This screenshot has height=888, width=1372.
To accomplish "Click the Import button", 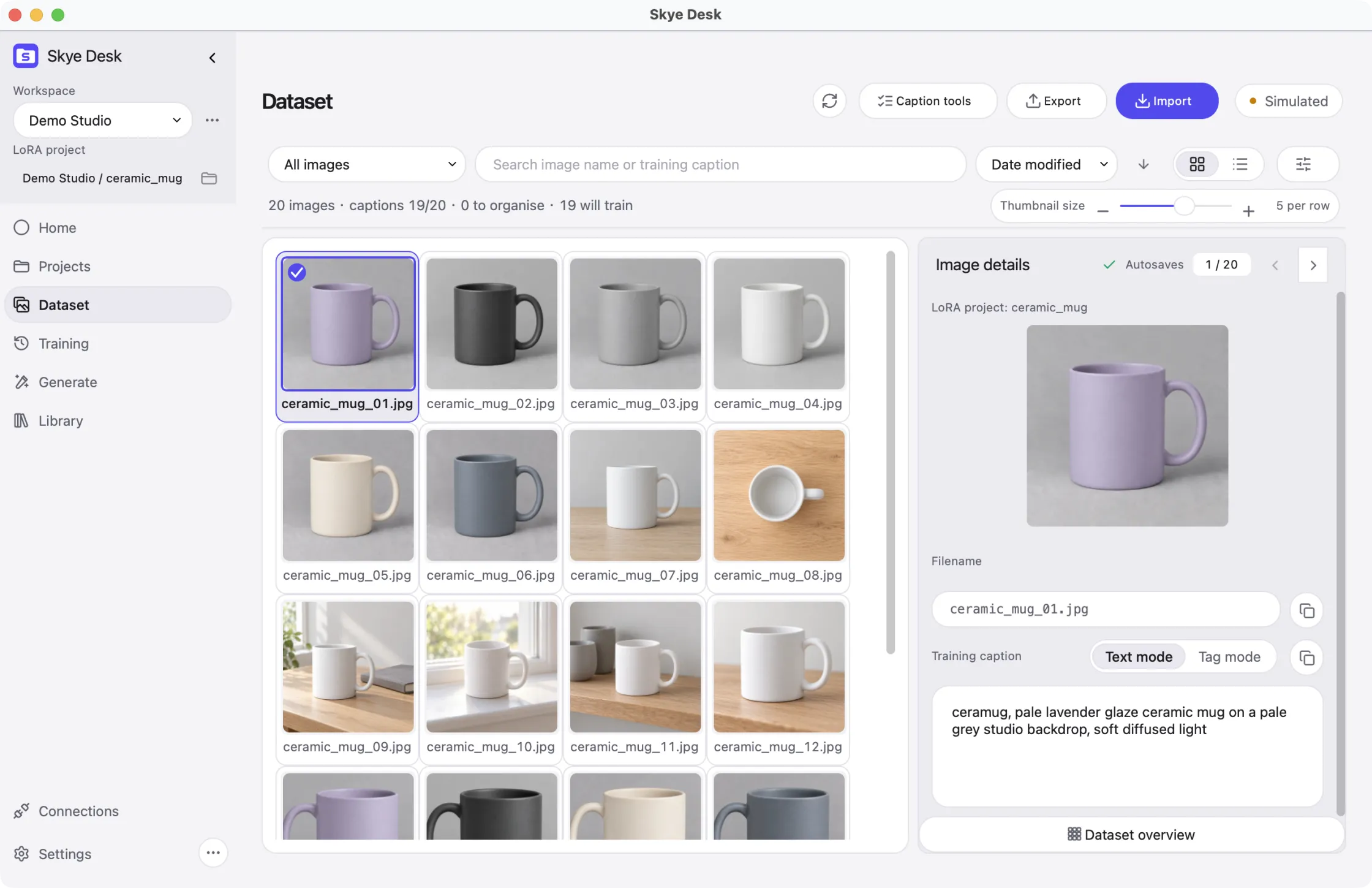I will tap(1166, 101).
